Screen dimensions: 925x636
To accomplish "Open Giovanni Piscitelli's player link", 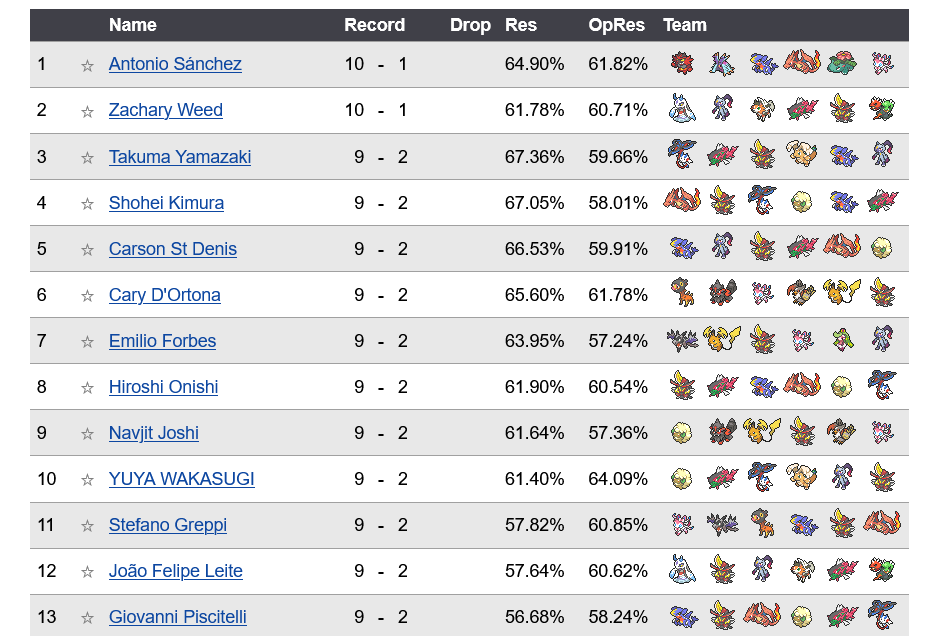I will click(x=178, y=617).
